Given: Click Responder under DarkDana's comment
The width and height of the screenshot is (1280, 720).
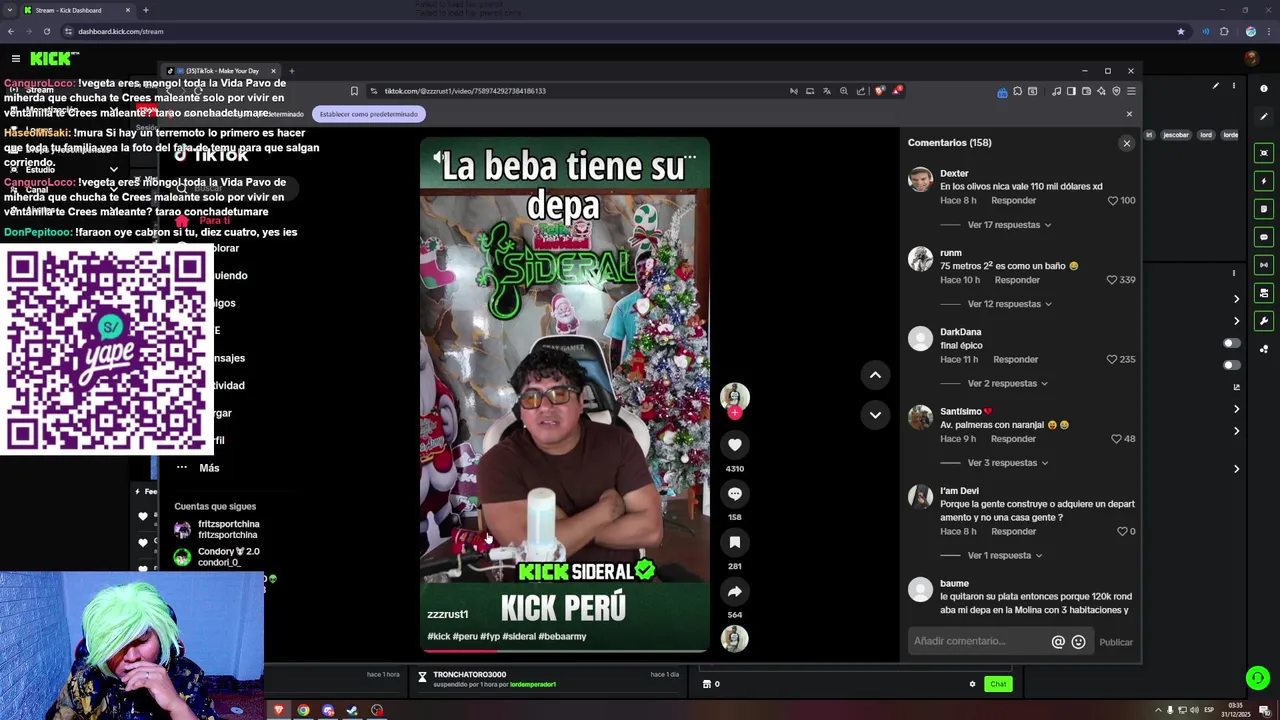Looking at the screenshot, I should pos(1016,359).
